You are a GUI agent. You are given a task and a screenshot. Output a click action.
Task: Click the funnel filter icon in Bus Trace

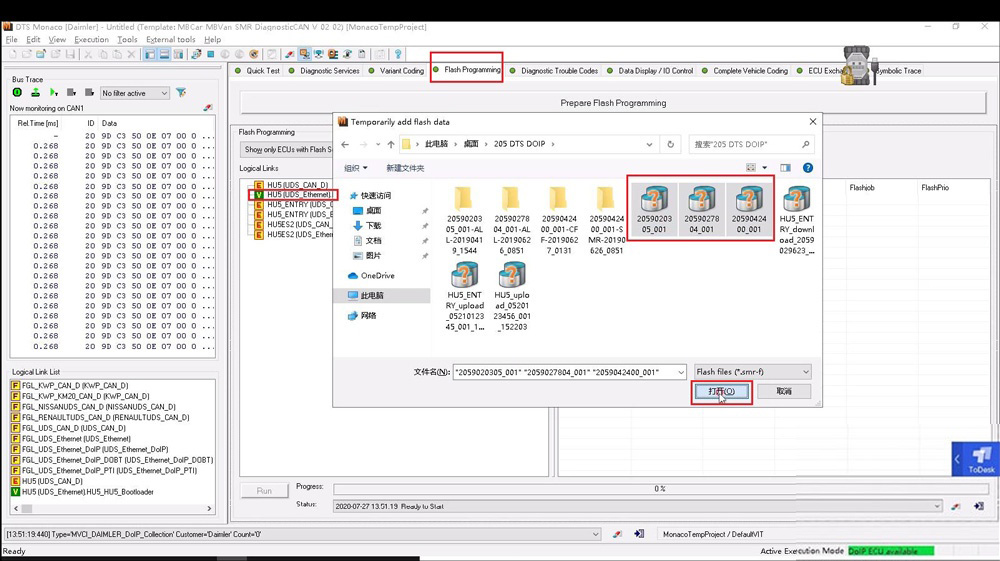[x=181, y=93]
